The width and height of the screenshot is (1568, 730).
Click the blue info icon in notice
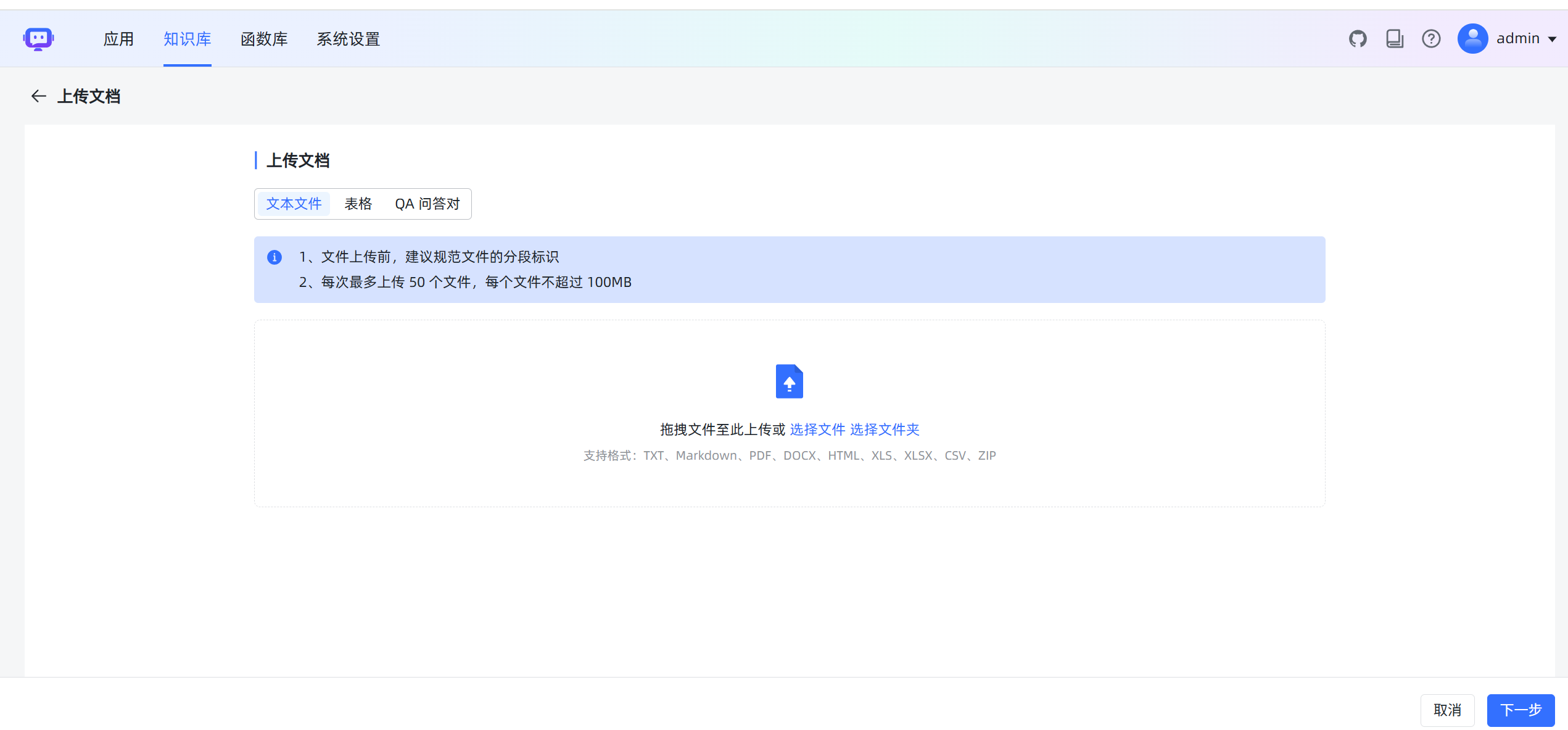[274, 257]
